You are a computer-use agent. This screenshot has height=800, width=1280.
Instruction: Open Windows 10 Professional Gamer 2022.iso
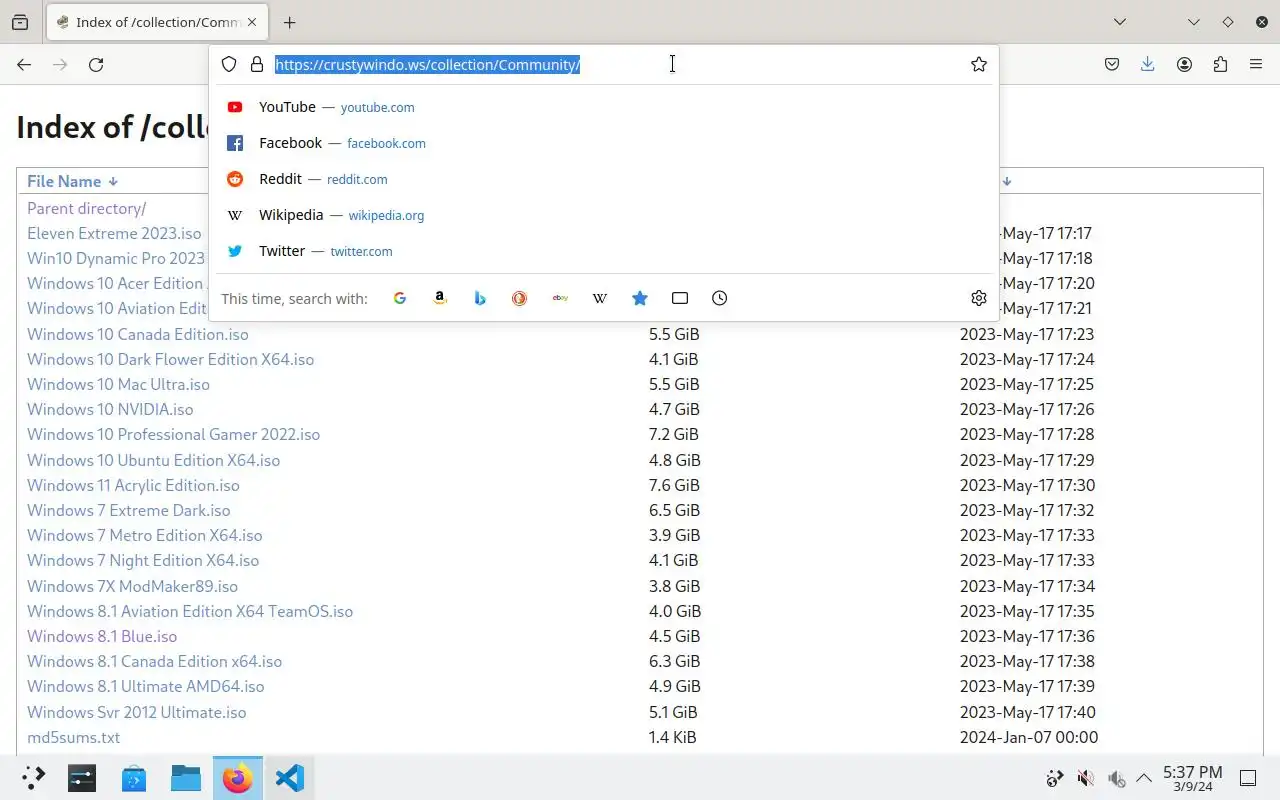tap(173, 434)
